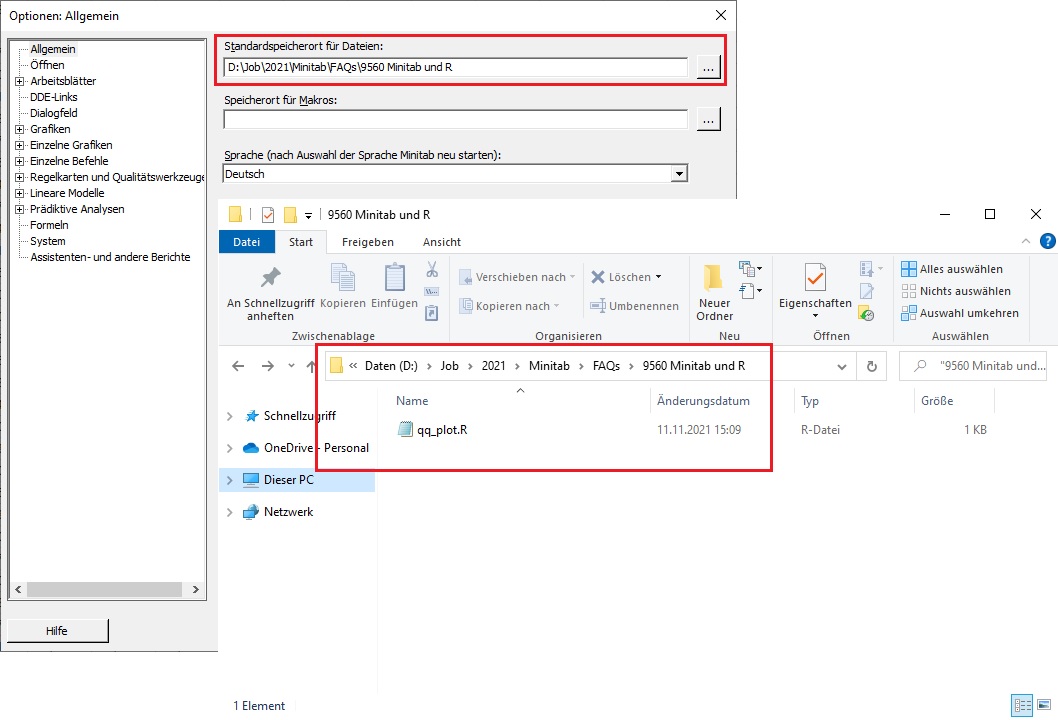Screen dimensions: 1058x720
Task: Click Kopieren nach button
Action: pyautogui.click(x=510, y=306)
